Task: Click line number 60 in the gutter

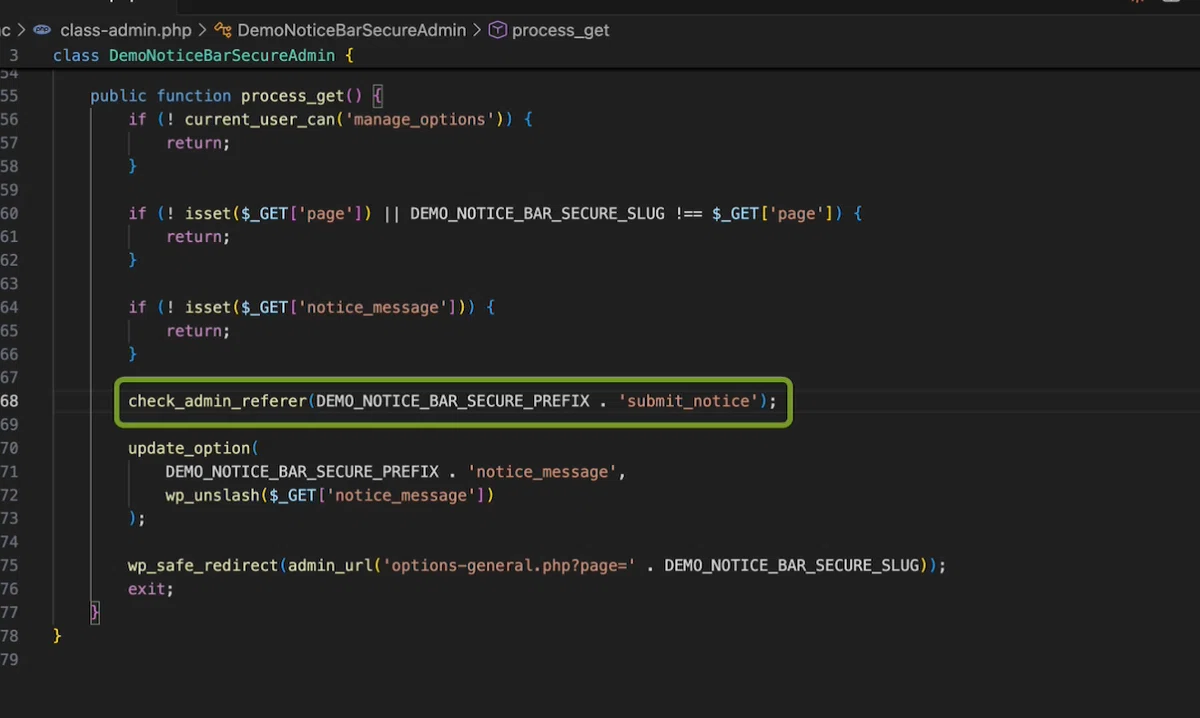Action: [10, 214]
